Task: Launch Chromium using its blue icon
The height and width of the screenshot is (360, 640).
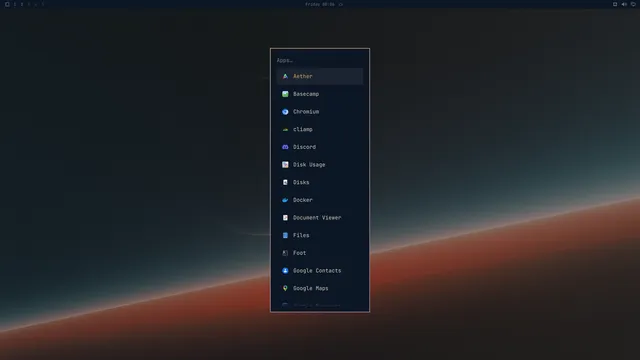Action: pyautogui.click(x=285, y=111)
